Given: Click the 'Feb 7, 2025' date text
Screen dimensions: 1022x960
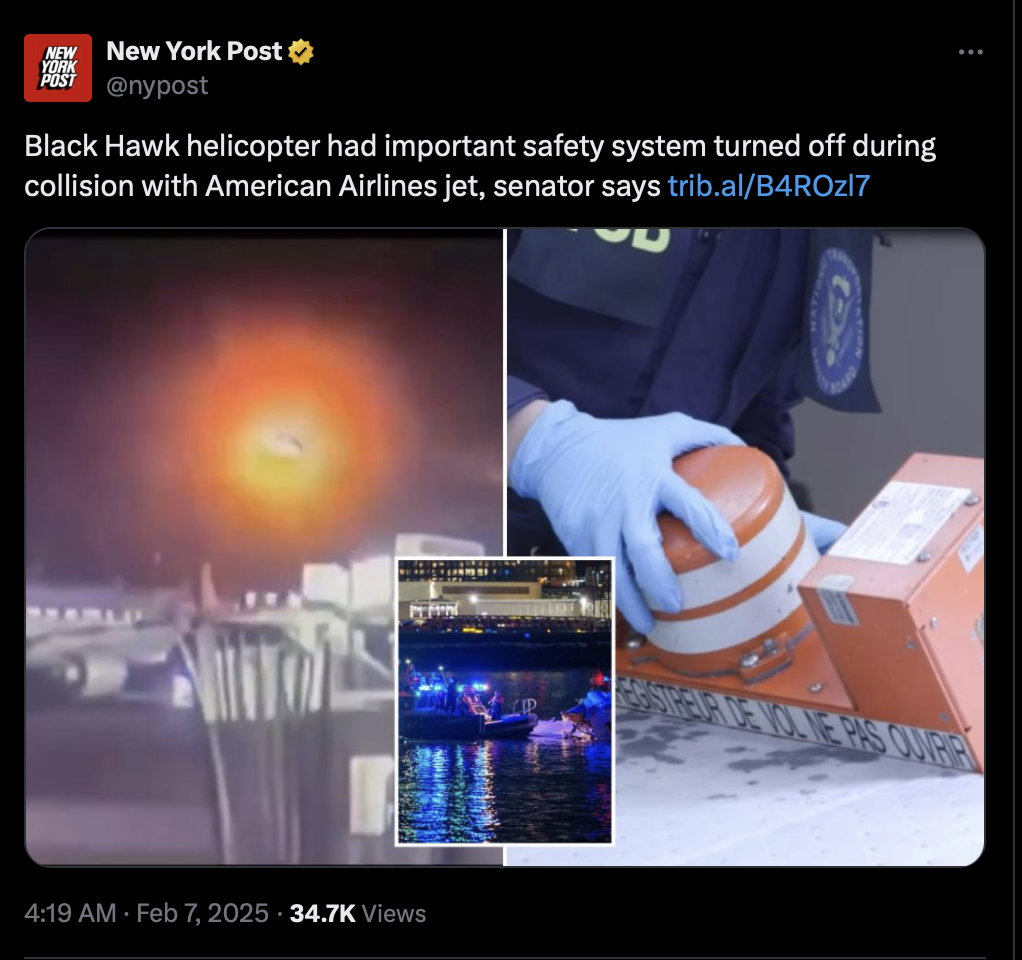Looking at the screenshot, I should pyautogui.click(x=203, y=913).
